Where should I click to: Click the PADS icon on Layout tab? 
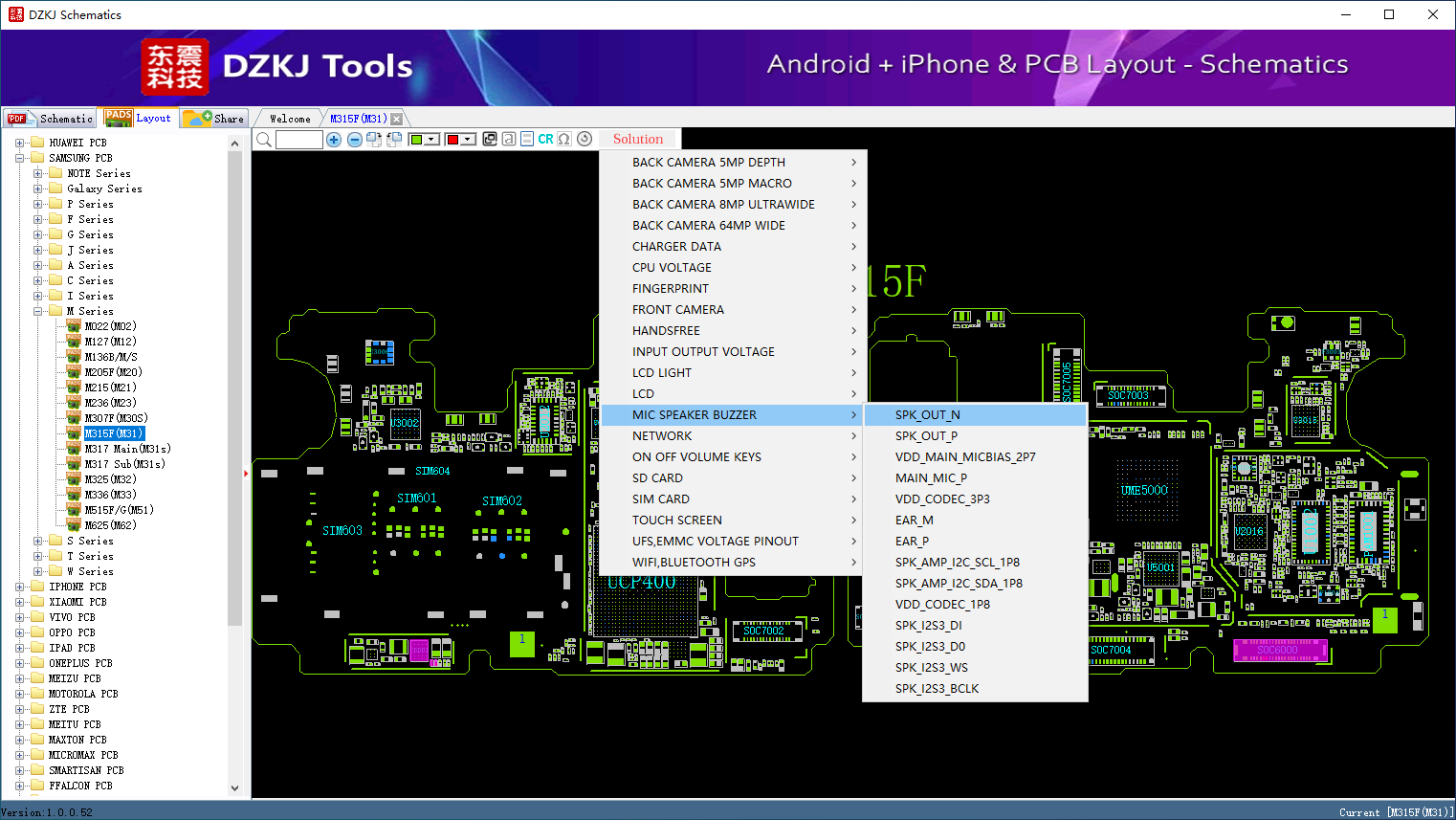(119, 118)
